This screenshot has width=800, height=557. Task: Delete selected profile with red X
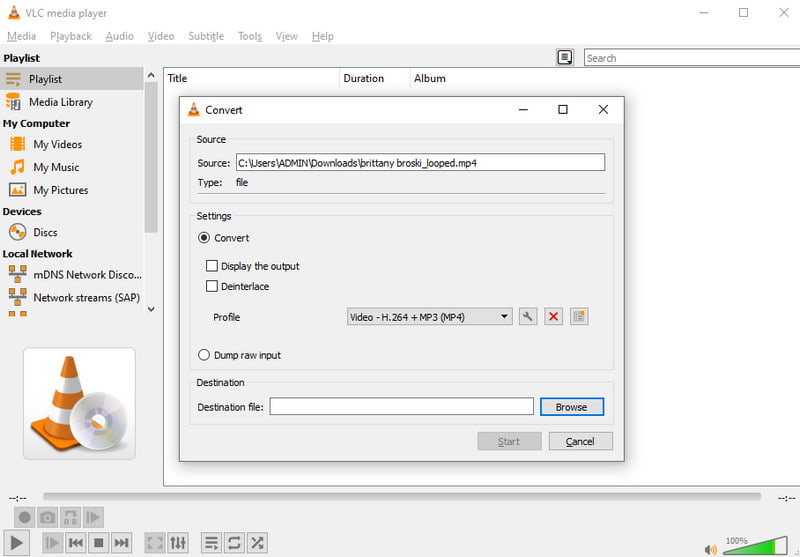point(553,317)
